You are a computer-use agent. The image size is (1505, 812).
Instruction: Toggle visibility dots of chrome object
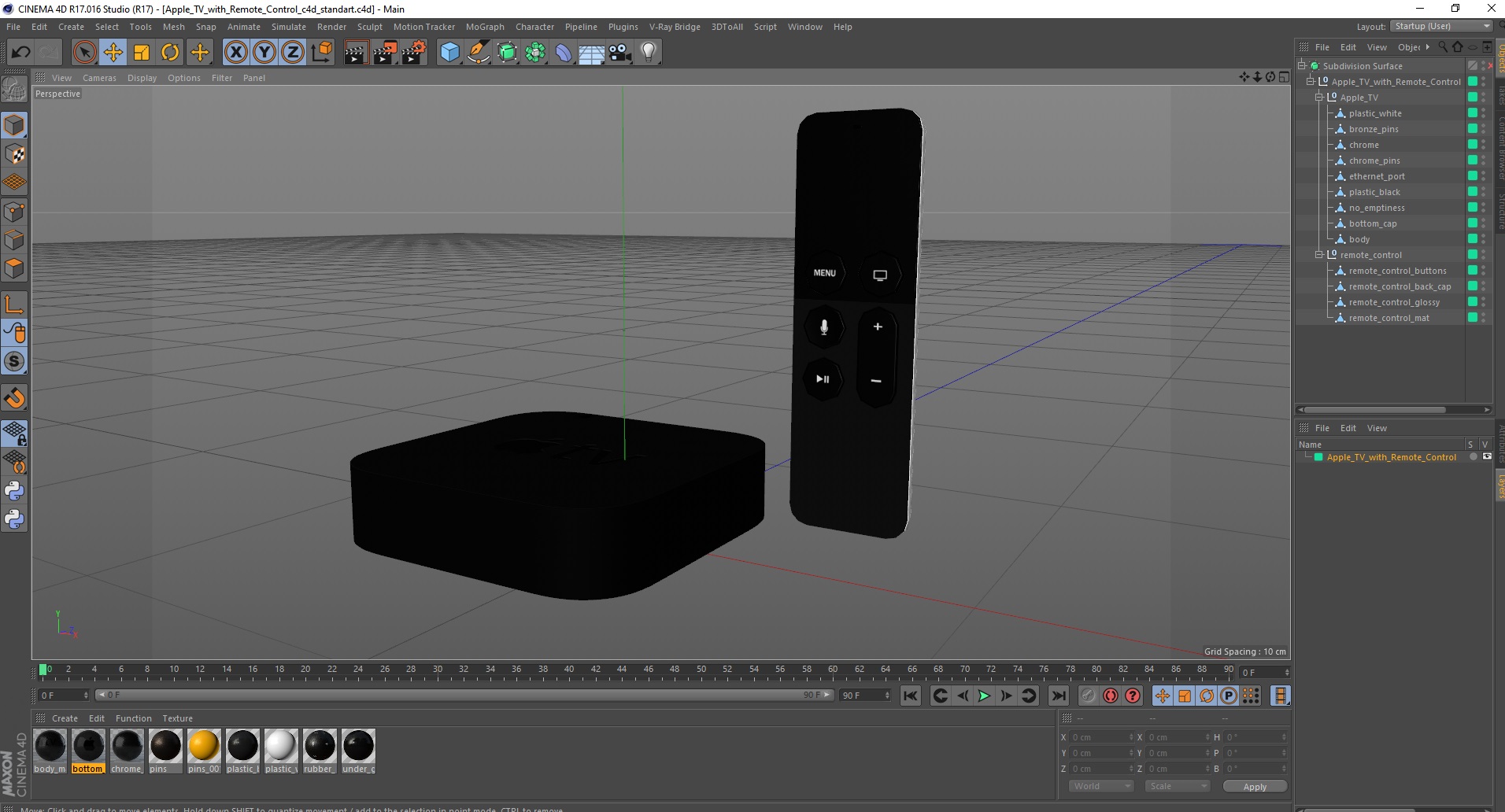[x=1484, y=145]
